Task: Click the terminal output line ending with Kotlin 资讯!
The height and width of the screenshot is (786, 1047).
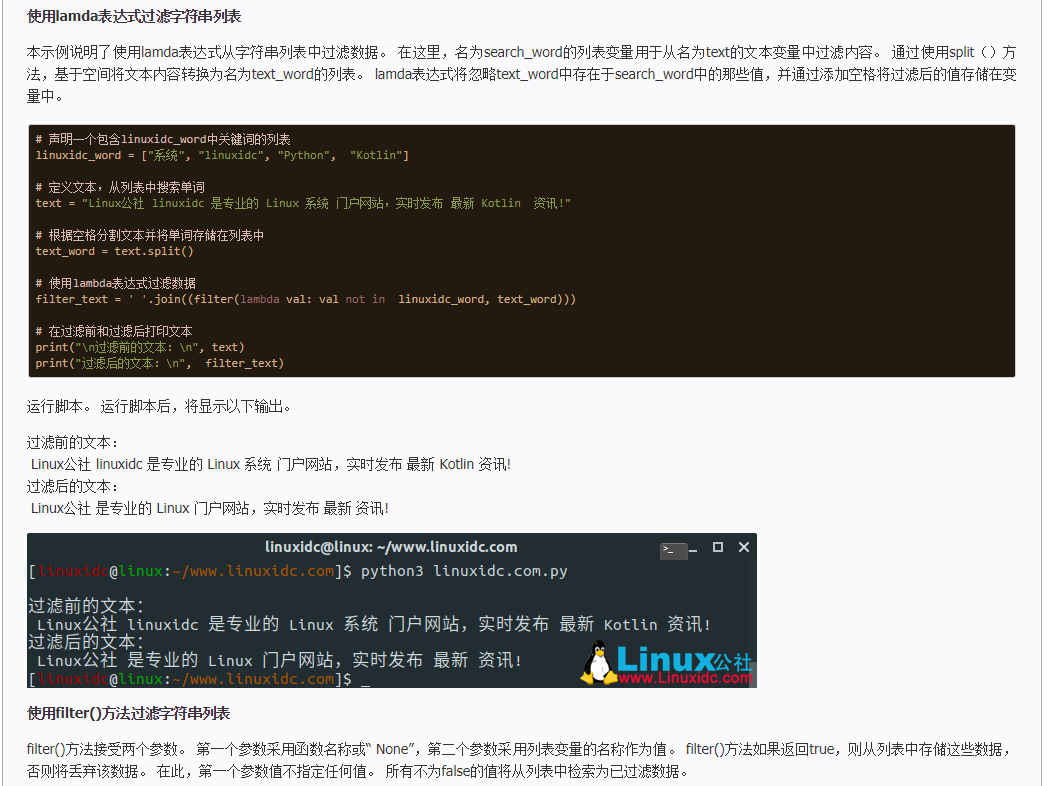Action: (x=374, y=624)
